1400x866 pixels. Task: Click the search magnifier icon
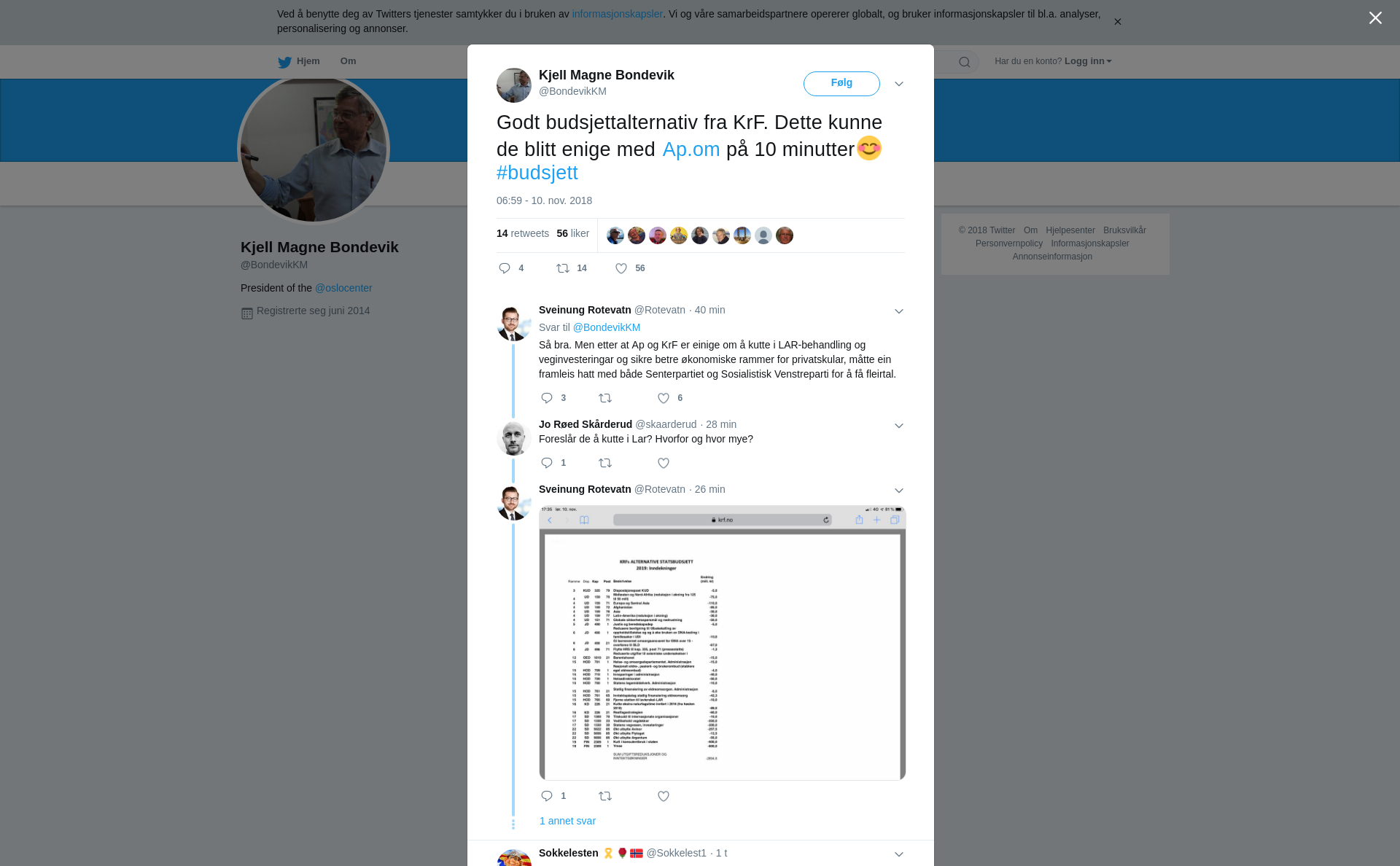point(965,62)
